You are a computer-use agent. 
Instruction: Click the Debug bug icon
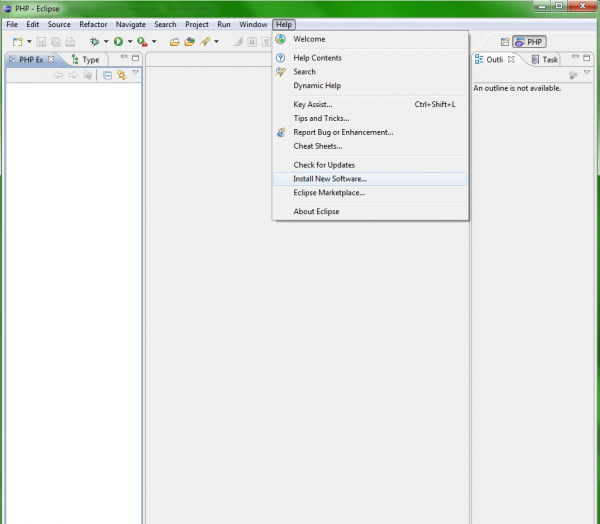(94, 41)
